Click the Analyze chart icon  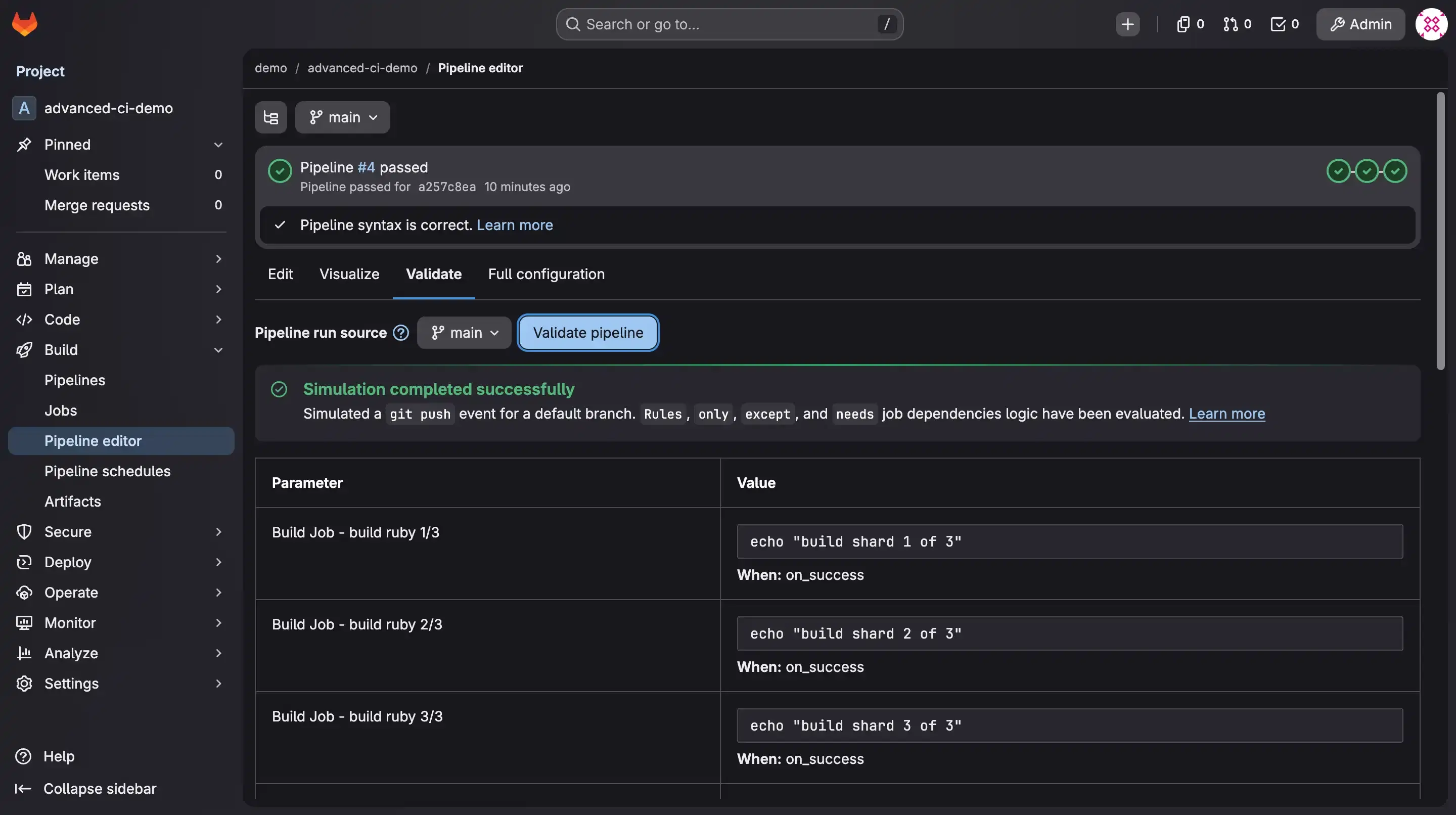tap(24, 653)
